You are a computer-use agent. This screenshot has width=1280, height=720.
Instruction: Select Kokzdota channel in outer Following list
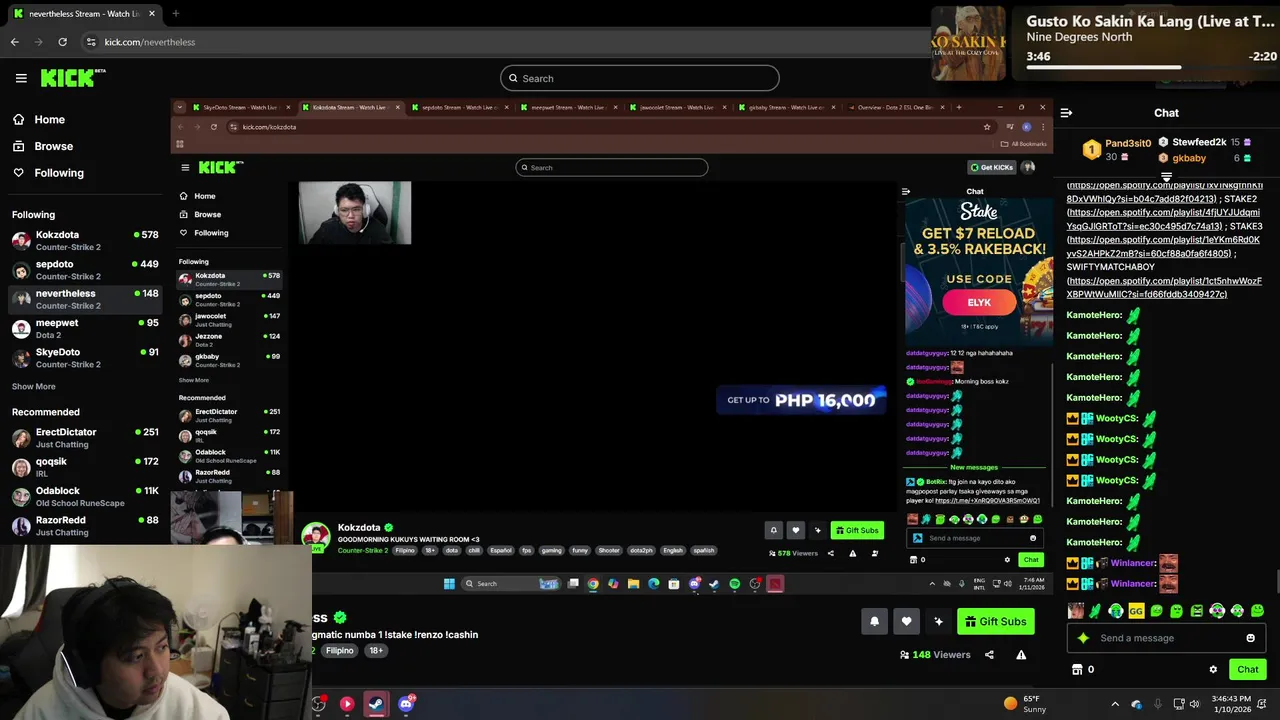(x=85, y=240)
